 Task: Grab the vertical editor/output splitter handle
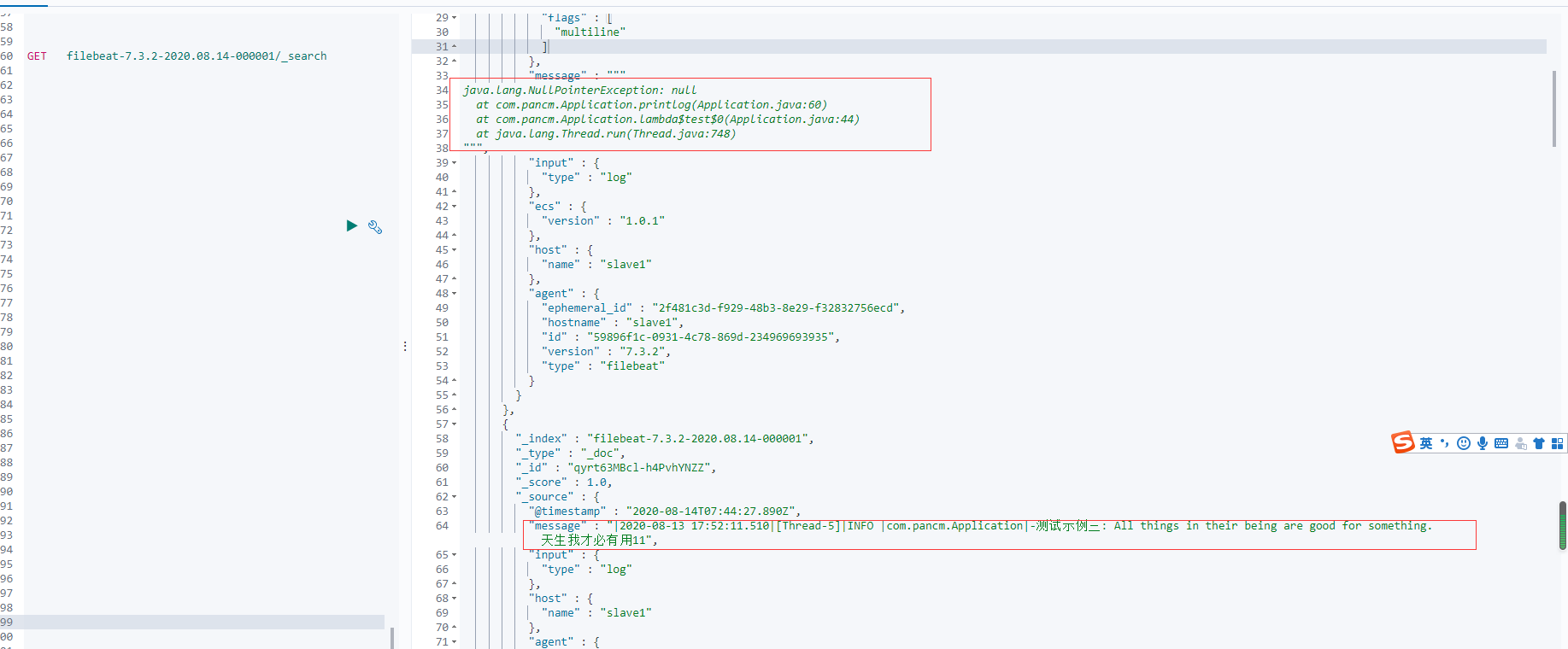(405, 346)
